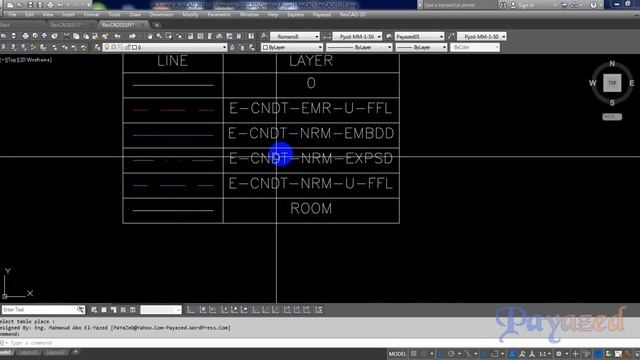Viewport: 640px width, 360px height.
Task: Toggle layer on/off lightbulb in layer control
Action: tap(107, 47)
